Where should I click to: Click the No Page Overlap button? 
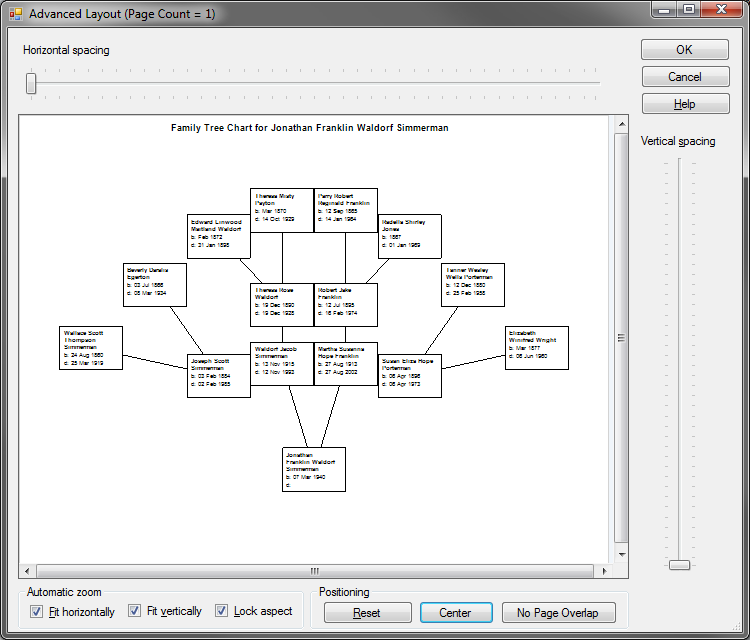[558, 613]
